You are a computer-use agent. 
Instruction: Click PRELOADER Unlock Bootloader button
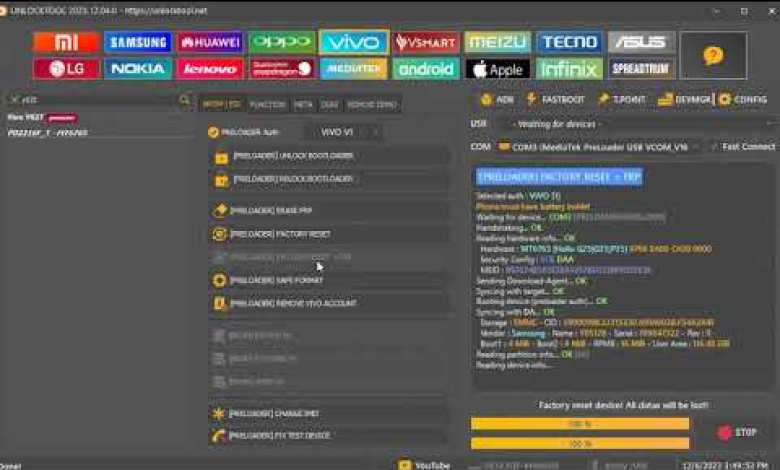pos(328,157)
